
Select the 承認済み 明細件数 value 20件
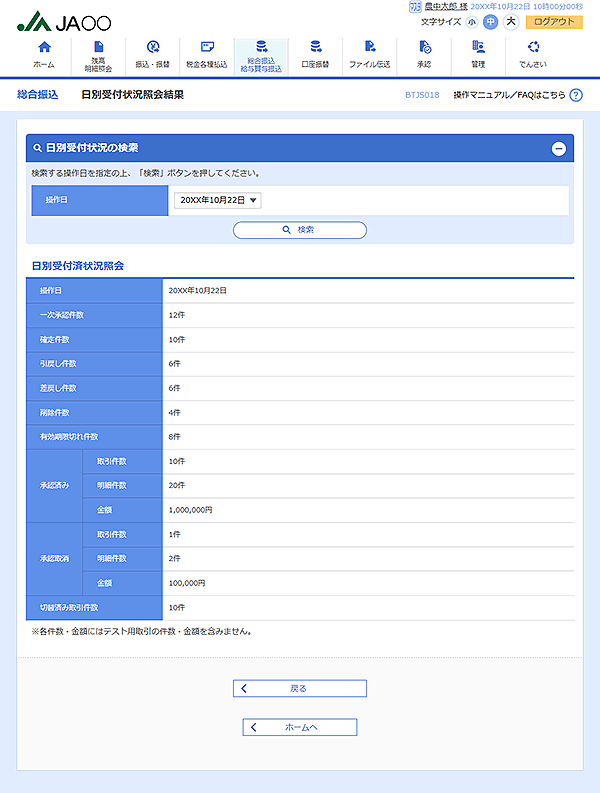pyautogui.click(x=177, y=485)
